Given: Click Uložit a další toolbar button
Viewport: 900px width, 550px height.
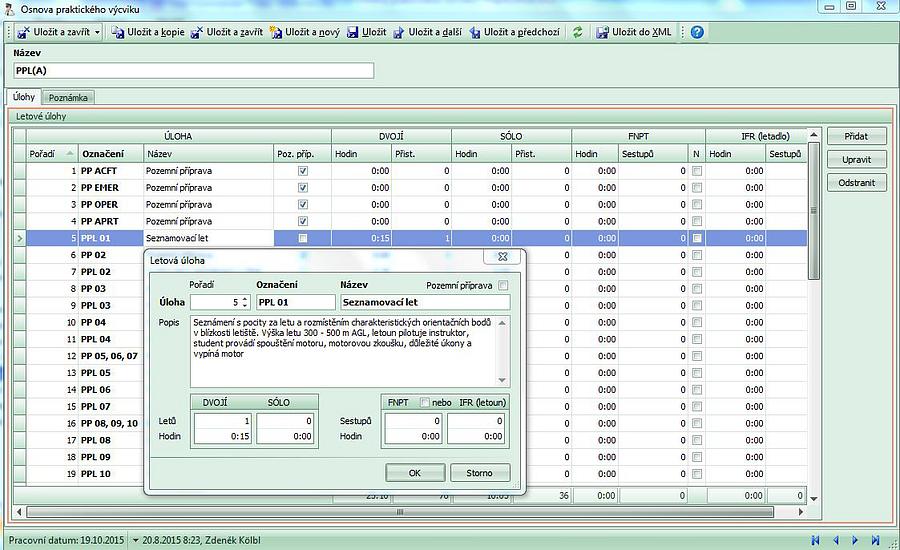Looking at the screenshot, I should click(427, 32).
